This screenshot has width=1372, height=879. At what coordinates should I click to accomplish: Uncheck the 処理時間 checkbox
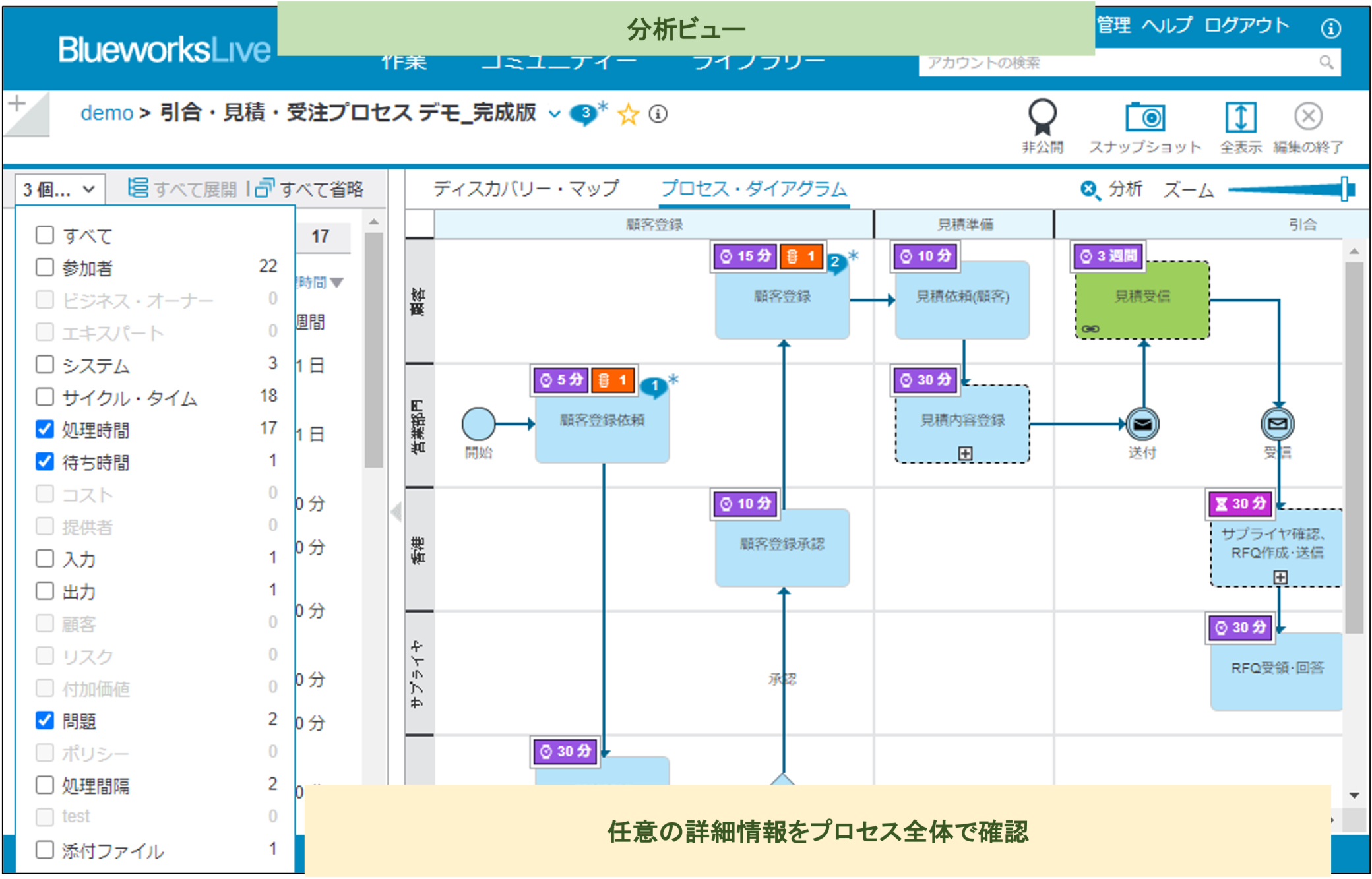(45, 429)
